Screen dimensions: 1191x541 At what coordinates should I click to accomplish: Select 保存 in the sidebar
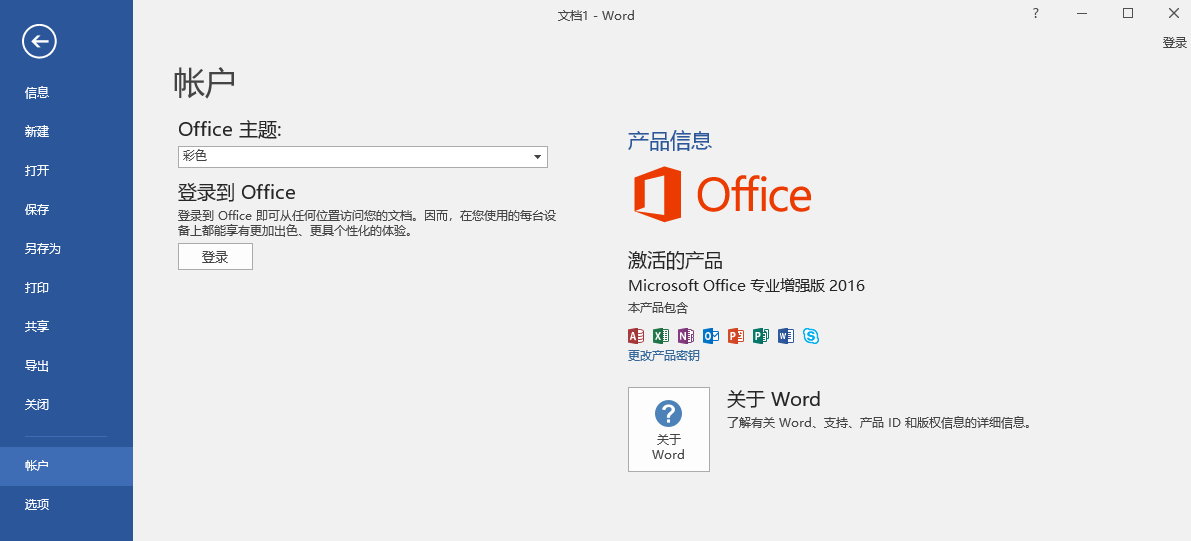coord(66,210)
